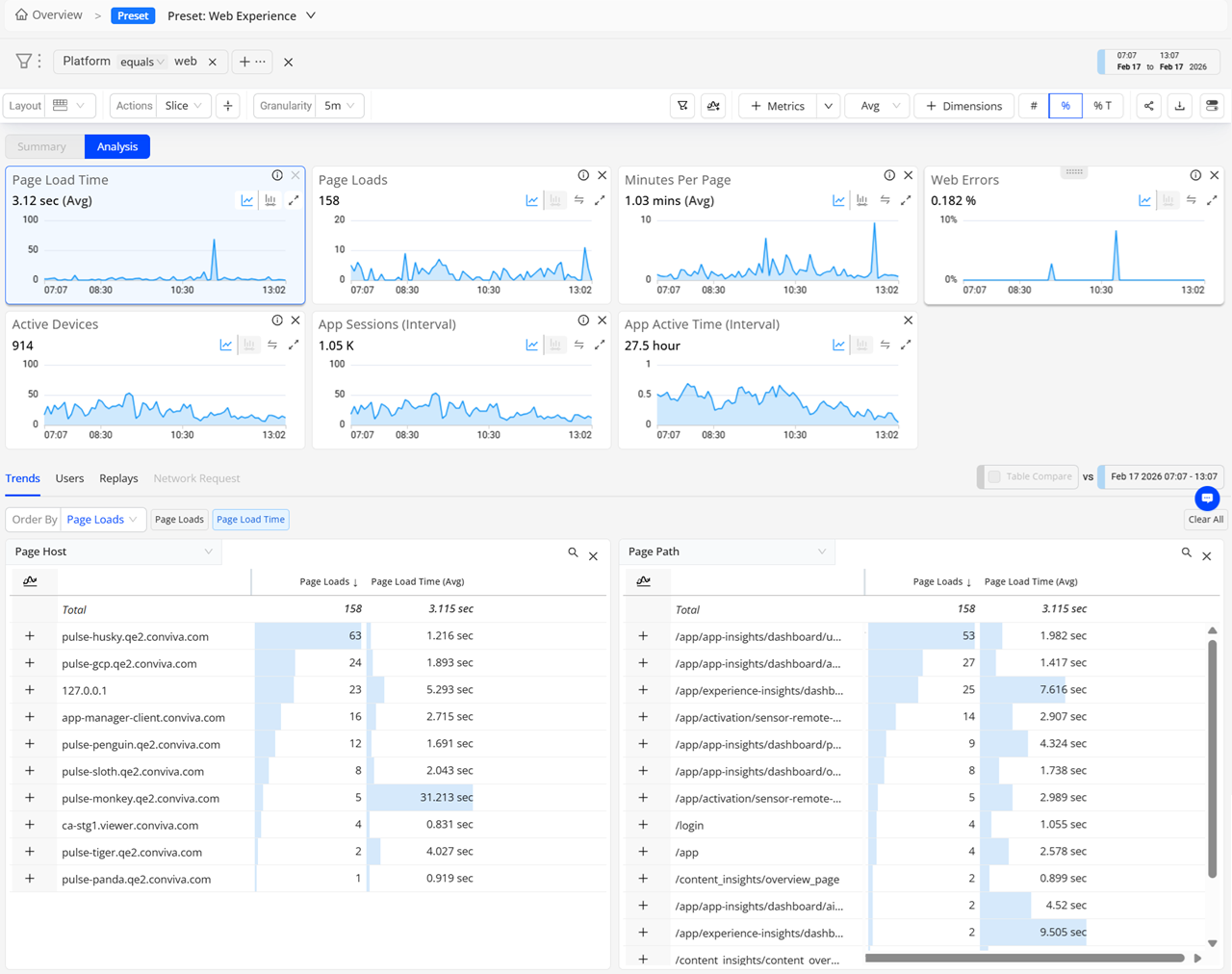Toggle the Page Load Time metric chip
The width and height of the screenshot is (1232, 974).
click(250, 520)
